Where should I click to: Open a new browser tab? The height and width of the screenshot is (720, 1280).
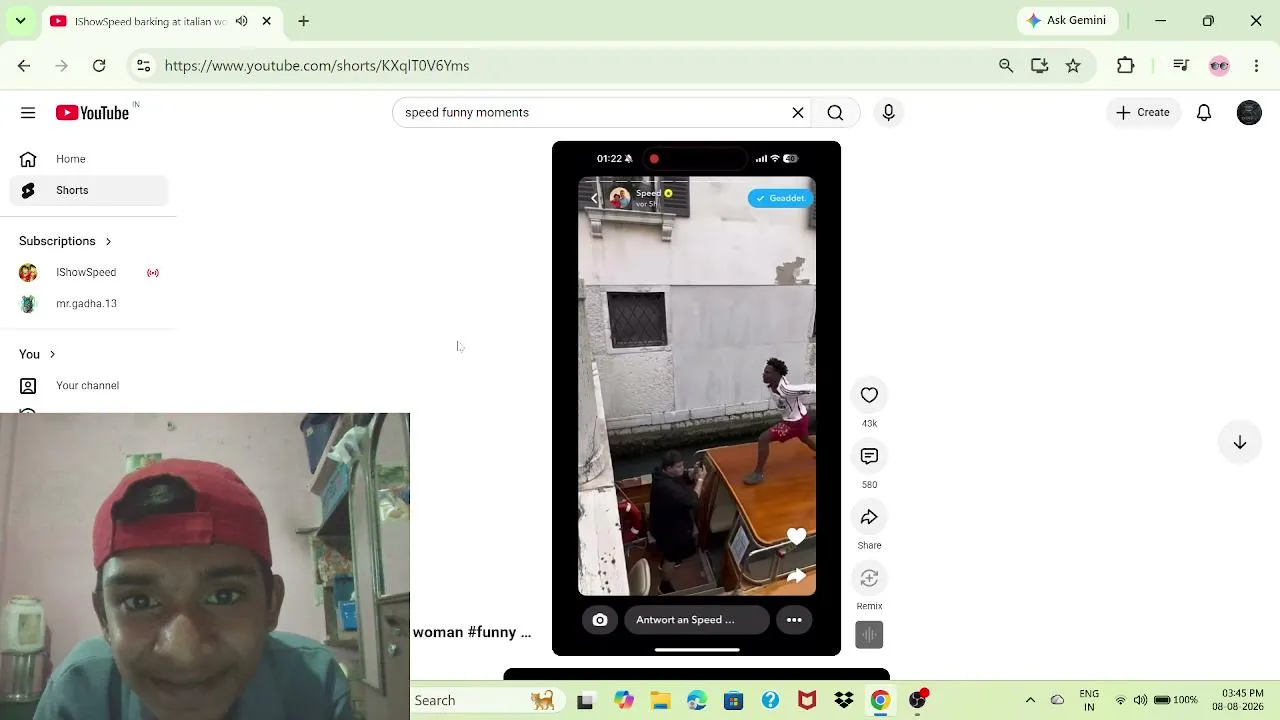(303, 21)
